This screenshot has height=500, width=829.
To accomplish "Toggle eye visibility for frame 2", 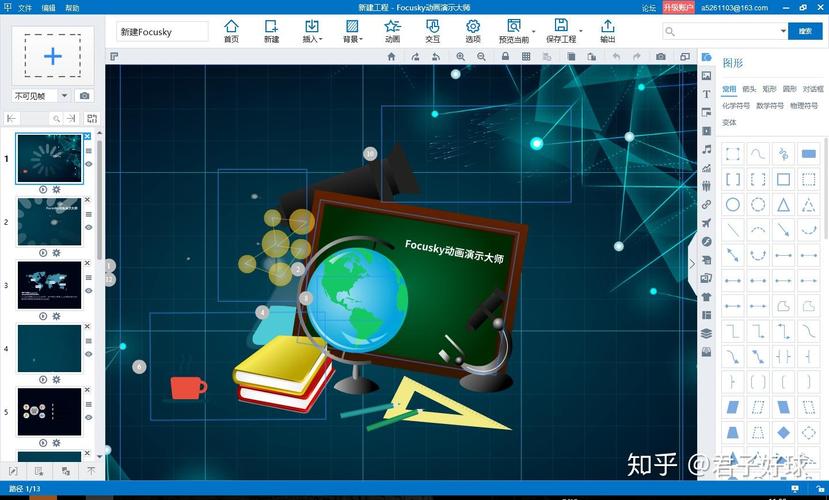I will (89, 227).
